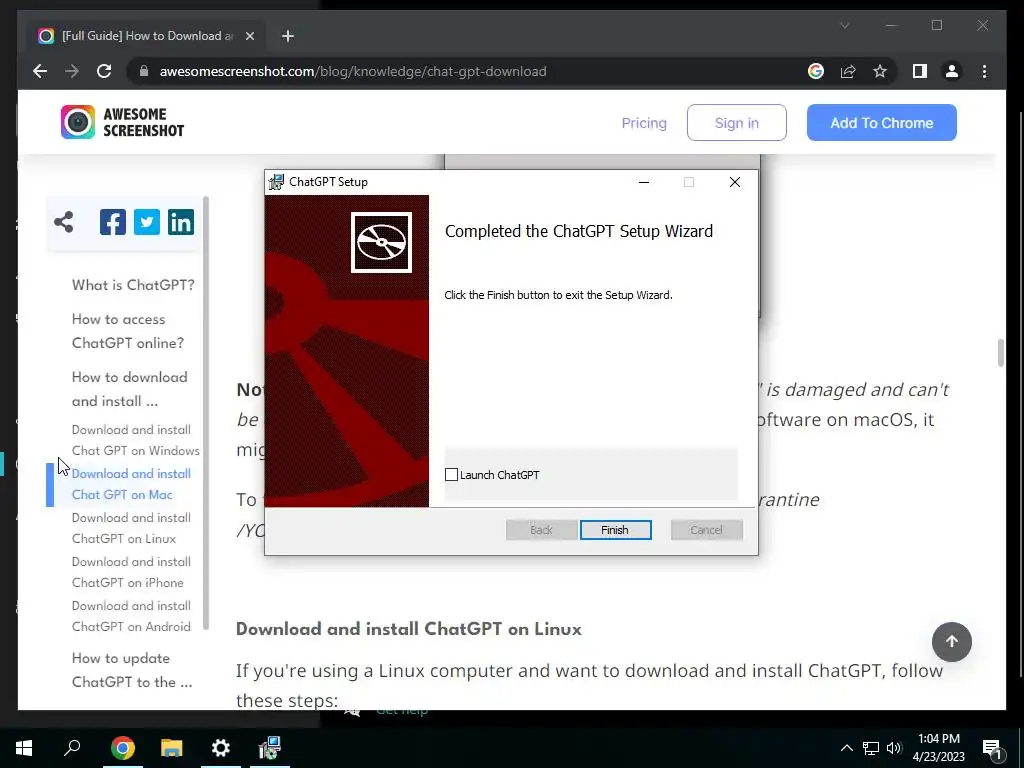Go to Download and install on Linux
Image resolution: width=1024 pixels, height=768 pixels.
coord(131,528)
